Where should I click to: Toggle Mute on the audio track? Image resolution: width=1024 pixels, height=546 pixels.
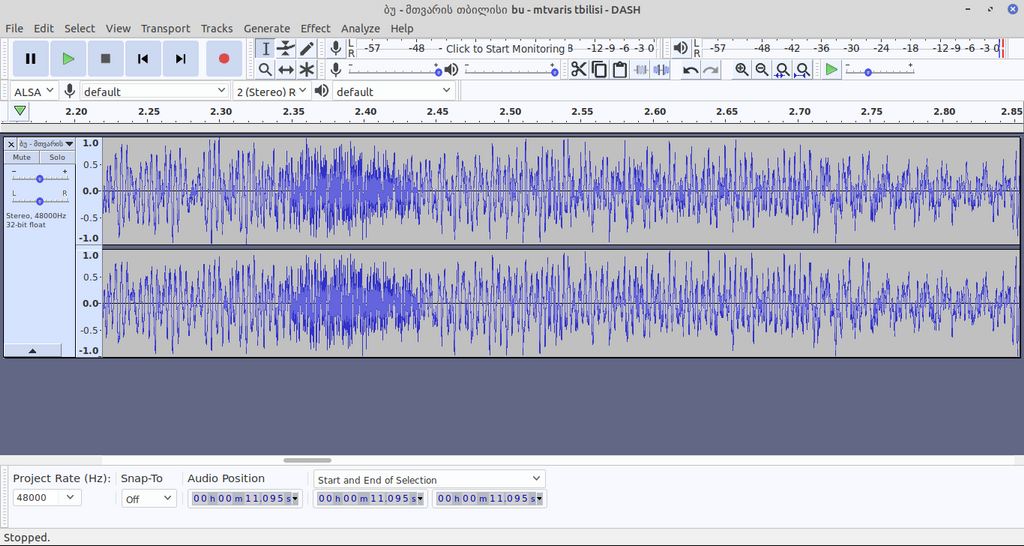point(22,157)
